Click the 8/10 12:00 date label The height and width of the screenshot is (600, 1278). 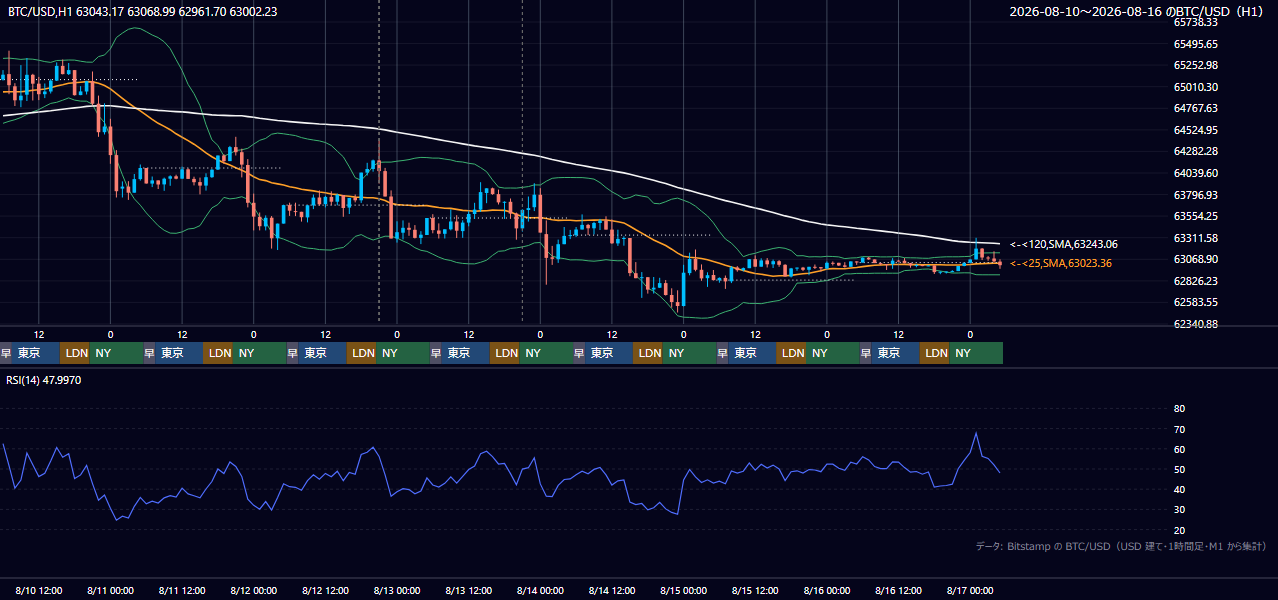coord(39,590)
